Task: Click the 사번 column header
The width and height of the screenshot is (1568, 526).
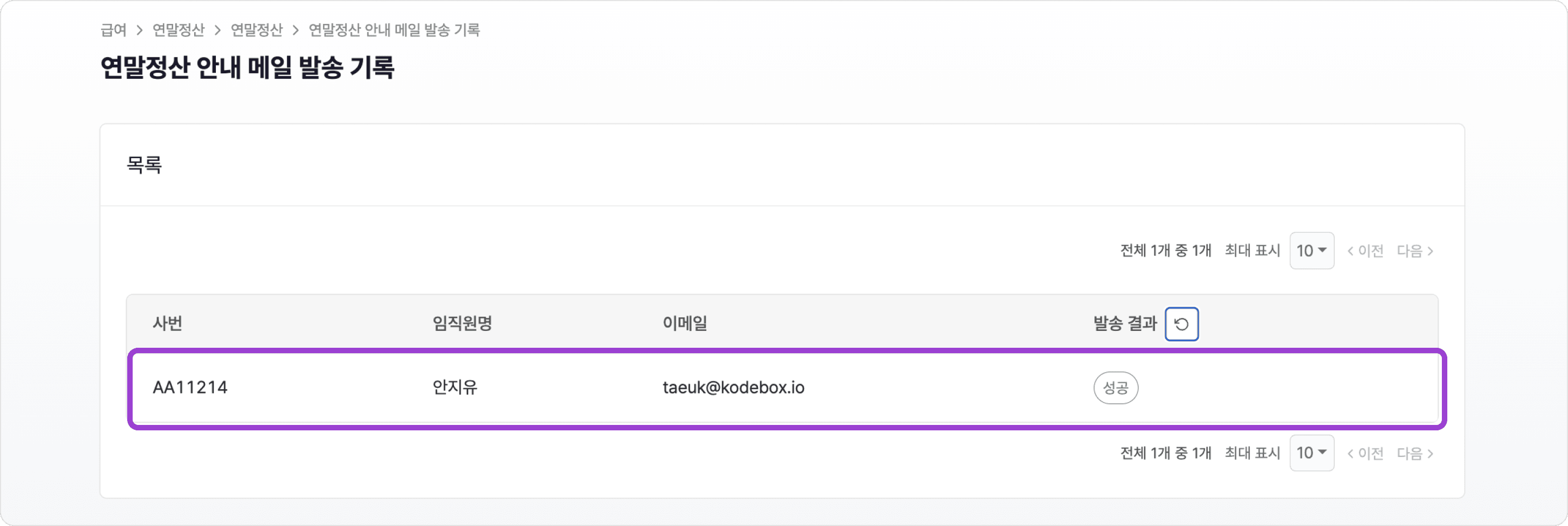Action: click(167, 323)
